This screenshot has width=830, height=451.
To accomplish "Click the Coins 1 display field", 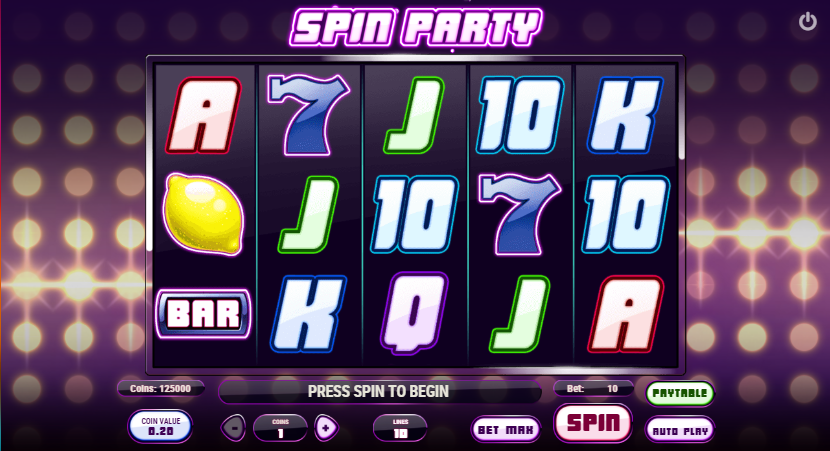I will [280, 428].
